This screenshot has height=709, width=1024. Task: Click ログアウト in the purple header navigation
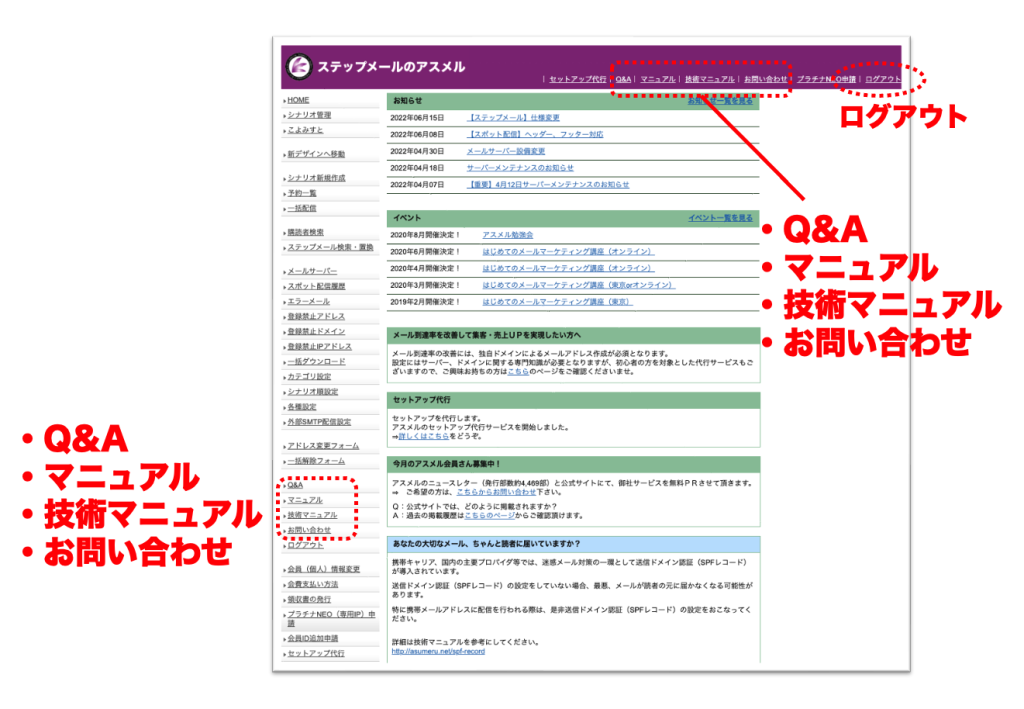coord(883,80)
